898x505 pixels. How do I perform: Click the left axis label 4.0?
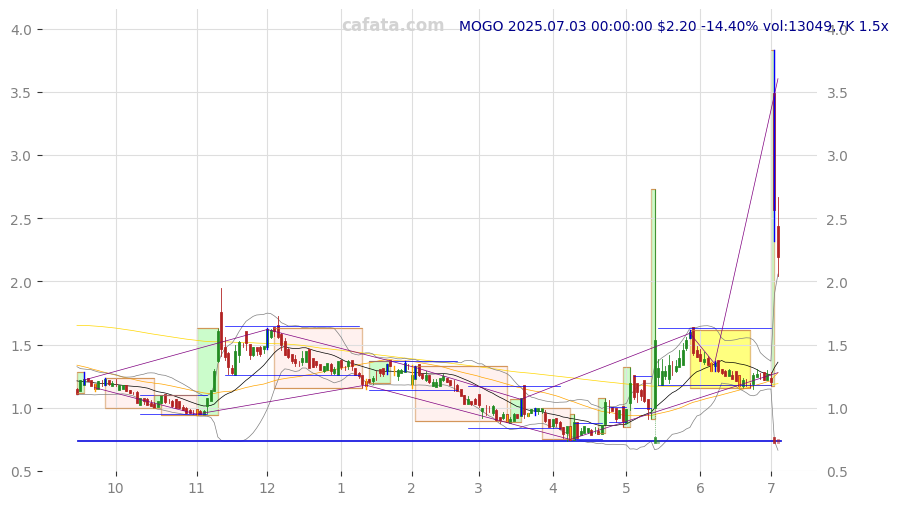click(x=20, y=29)
